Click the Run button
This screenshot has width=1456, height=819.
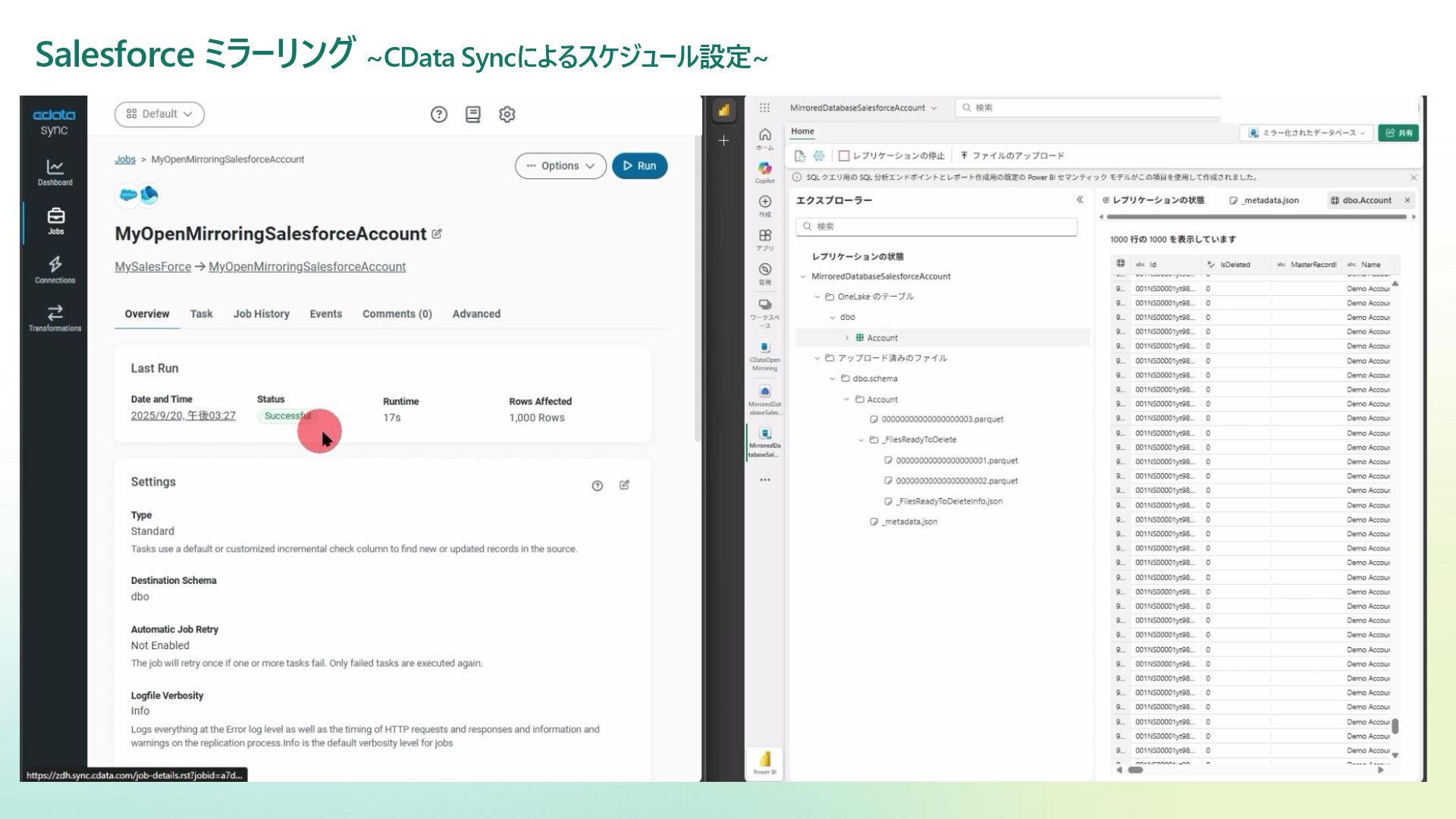(x=639, y=166)
